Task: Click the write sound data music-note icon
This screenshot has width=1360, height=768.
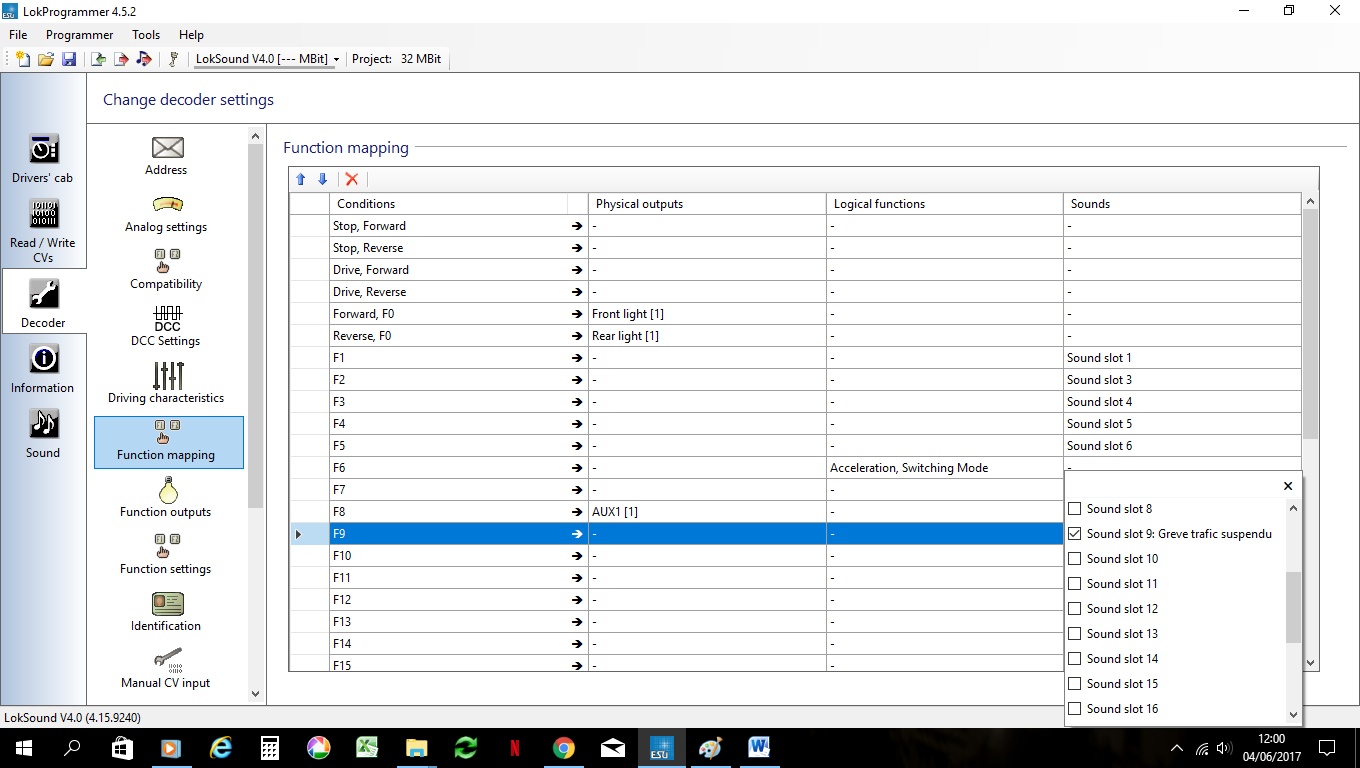Action: (x=144, y=59)
